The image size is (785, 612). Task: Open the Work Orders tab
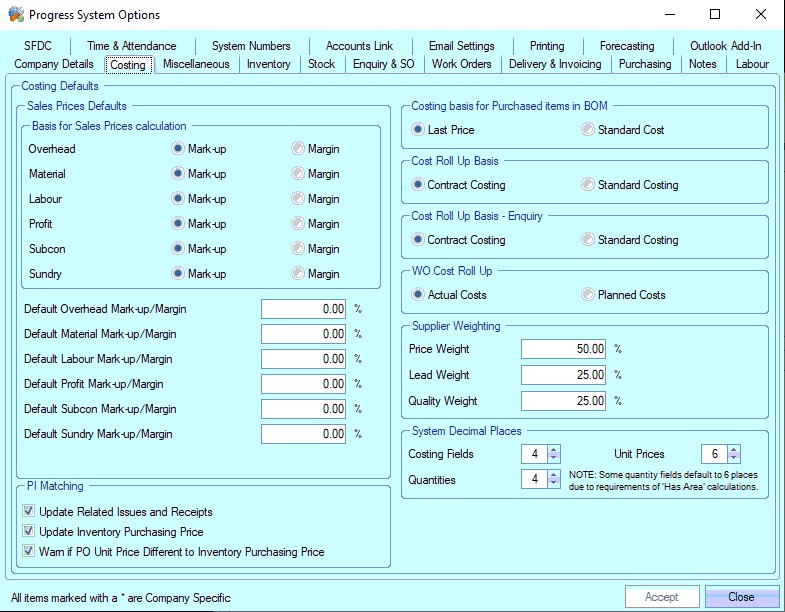[x=461, y=64]
